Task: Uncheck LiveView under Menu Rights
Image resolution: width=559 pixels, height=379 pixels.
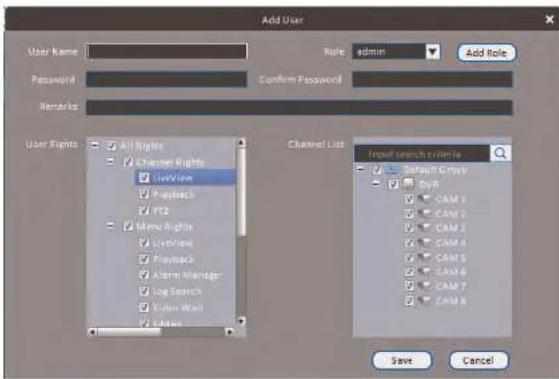Action: pyautogui.click(x=144, y=243)
